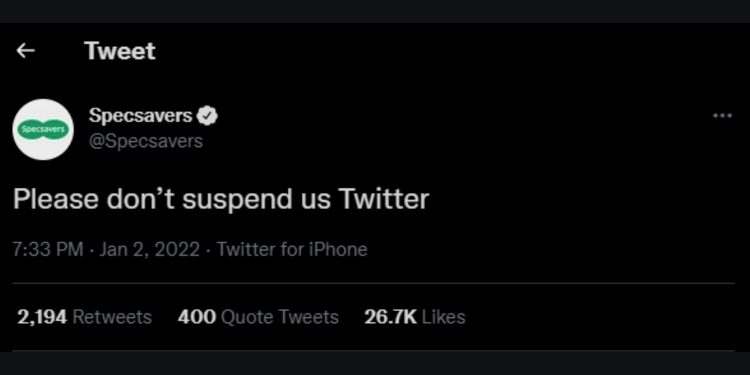750x375 pixels.
Task: Click the tweet text 'Please don't suspend us'
Action: point(172,199)
